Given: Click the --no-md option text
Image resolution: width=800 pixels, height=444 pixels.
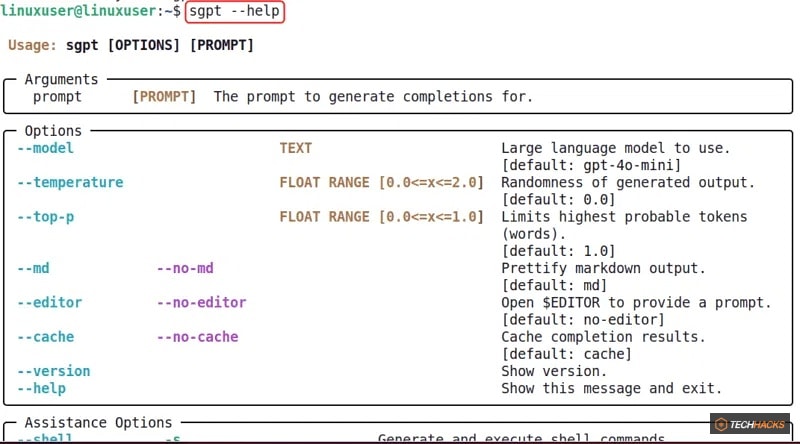Looking at the screenshot, I should [185, 268].
